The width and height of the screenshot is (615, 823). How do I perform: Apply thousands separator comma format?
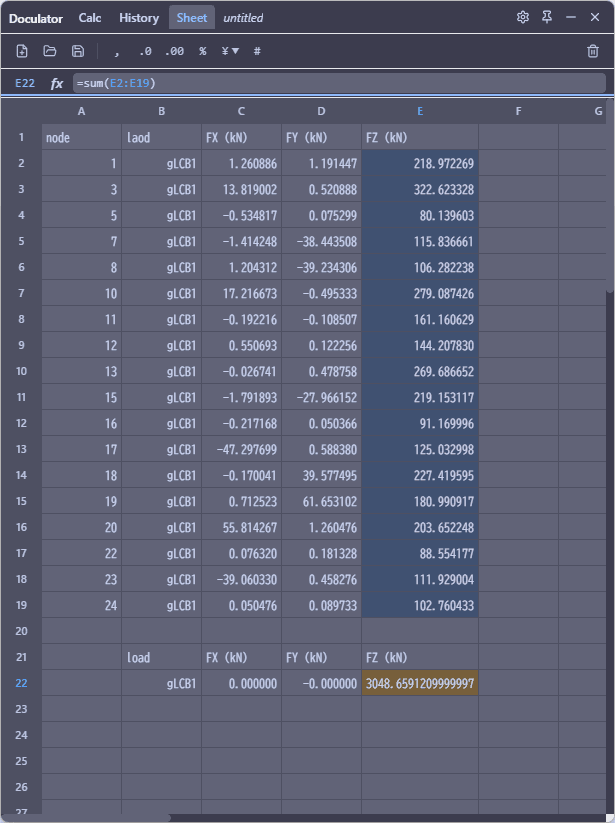pos(116,51)
